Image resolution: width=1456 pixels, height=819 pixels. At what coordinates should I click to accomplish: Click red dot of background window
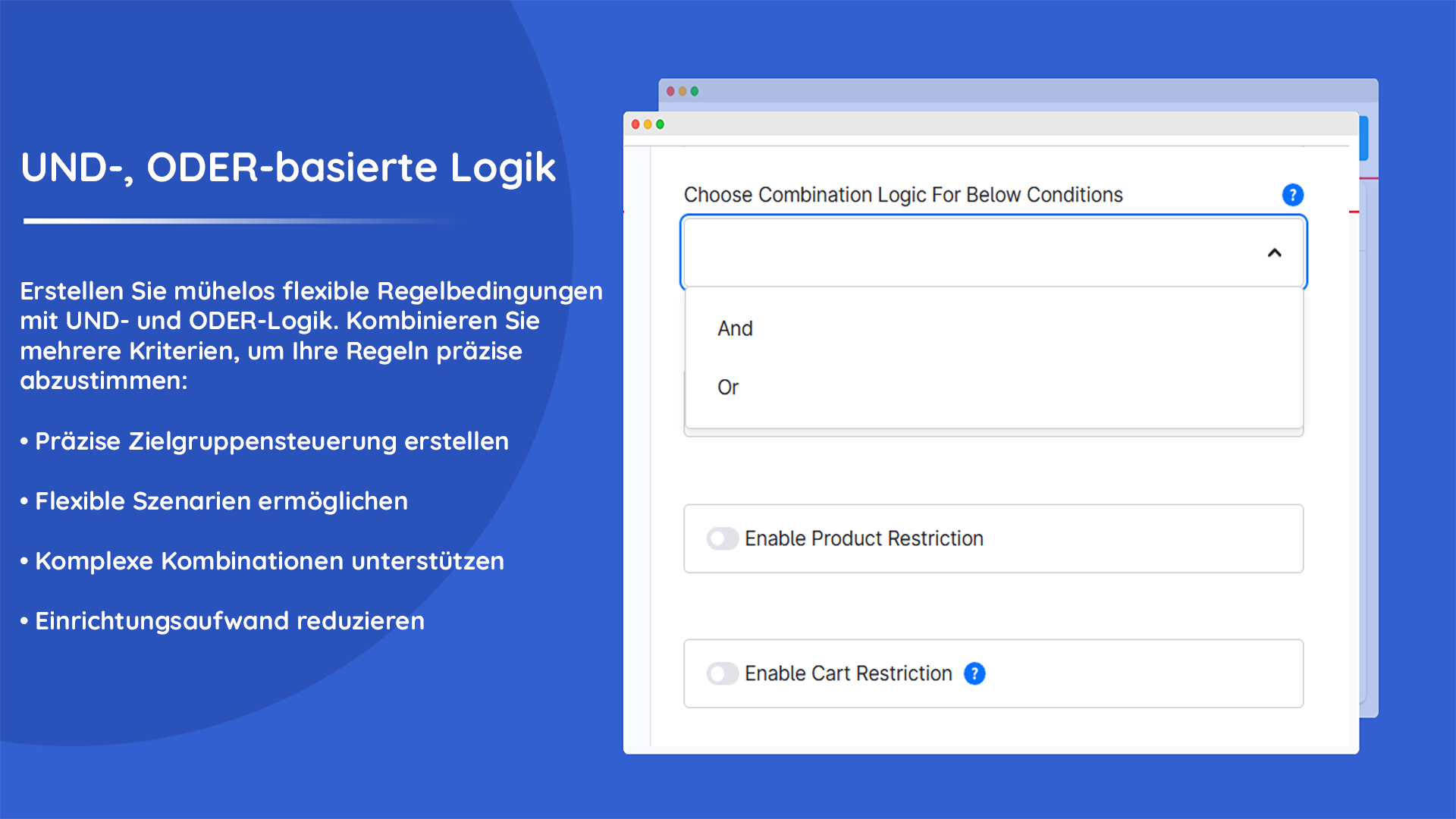pyautogui.click(x=670, y=91)
